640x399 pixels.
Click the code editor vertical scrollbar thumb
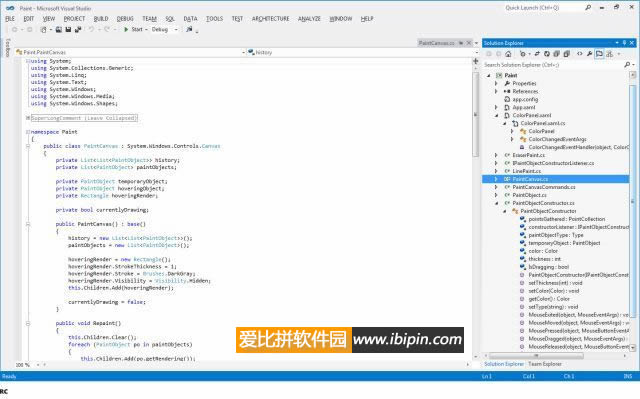(x=476, y=114)
